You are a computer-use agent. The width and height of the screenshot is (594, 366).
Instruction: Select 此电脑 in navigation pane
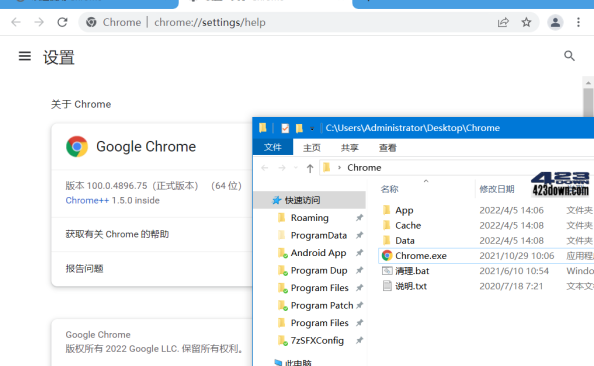coord(298,363)
